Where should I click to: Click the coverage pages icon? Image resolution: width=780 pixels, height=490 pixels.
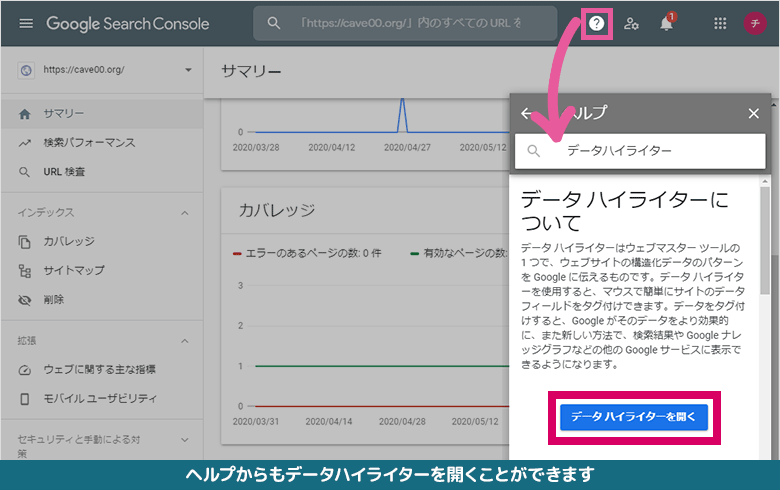(x=24, y=242)
